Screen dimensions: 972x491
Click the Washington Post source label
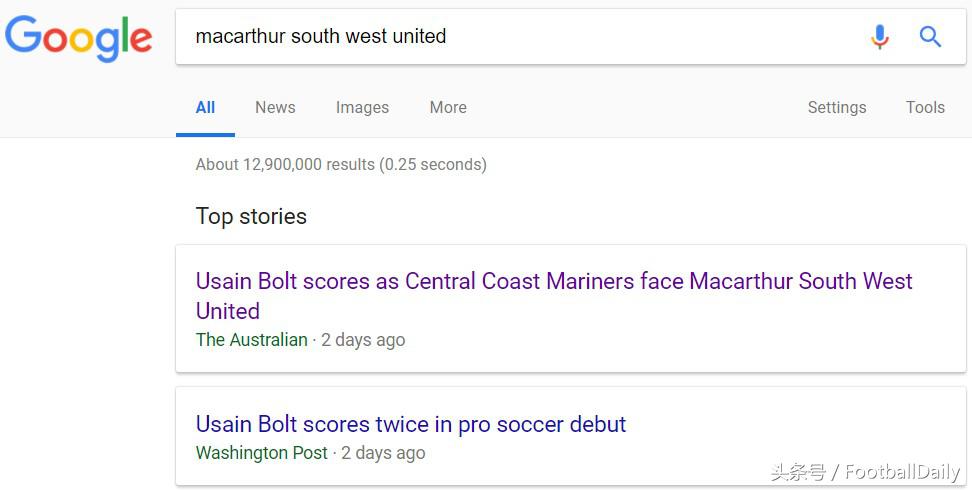tap(262, 453)
